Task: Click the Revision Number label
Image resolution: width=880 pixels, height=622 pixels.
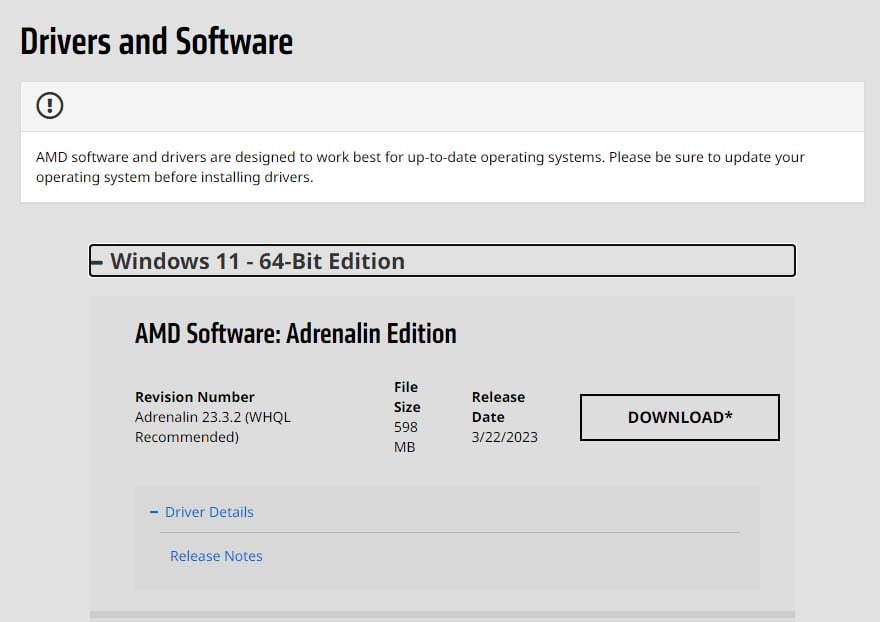Action: pyautogui.click(x=195, y=397)
